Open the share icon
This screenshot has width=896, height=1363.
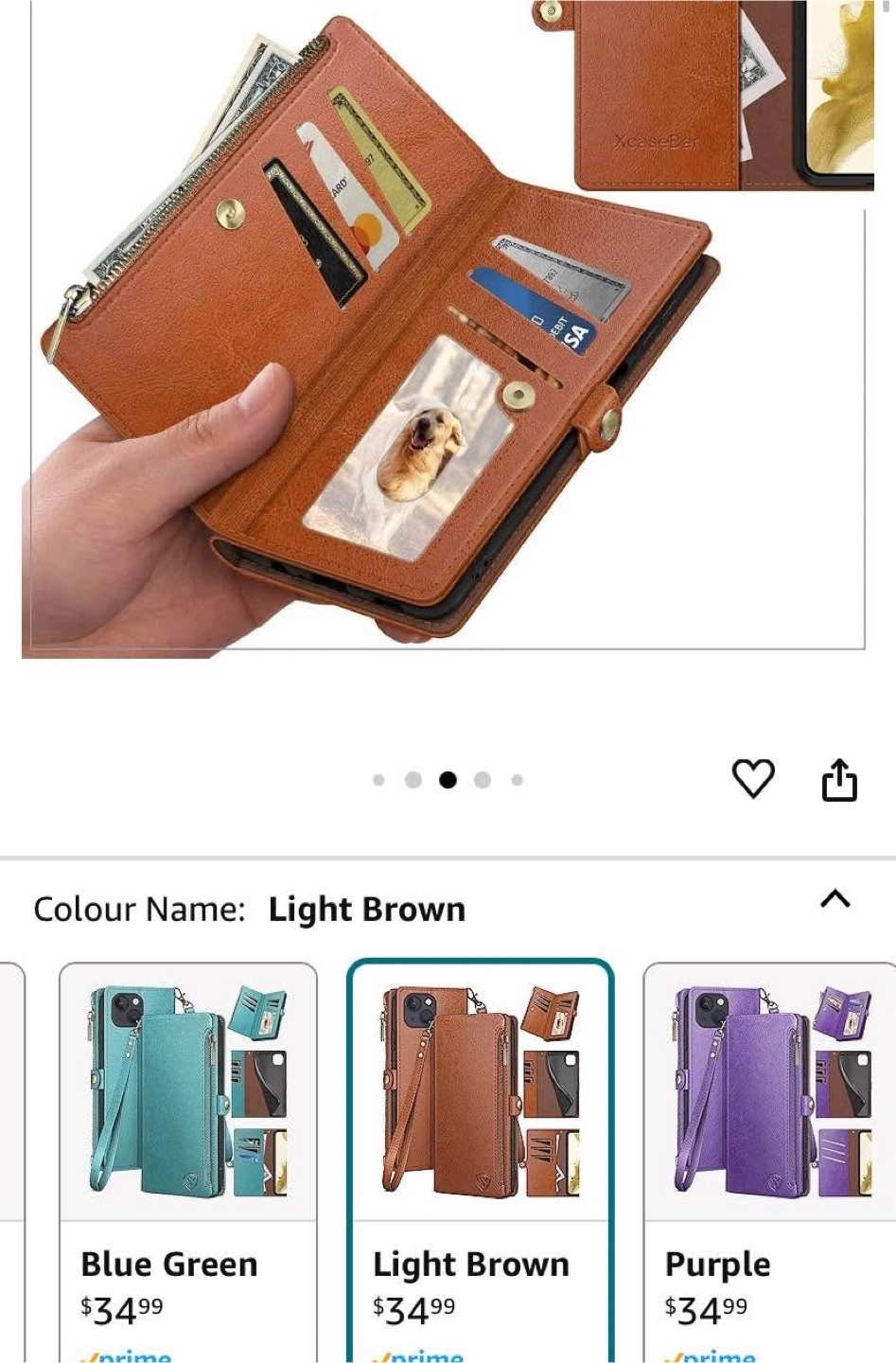coord(839,780)
